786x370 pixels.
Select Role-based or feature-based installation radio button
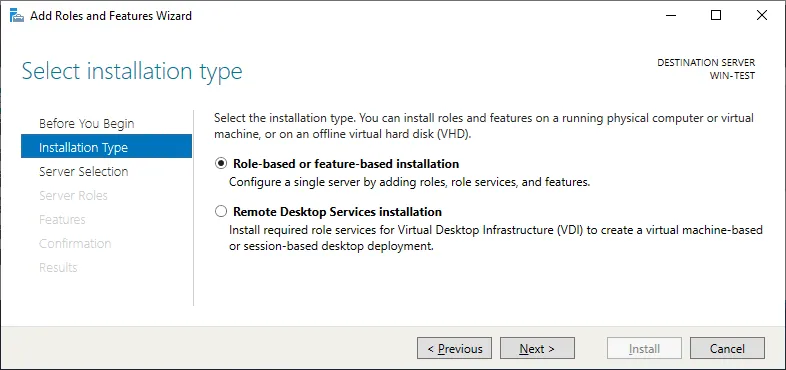(x=220, y=163)
